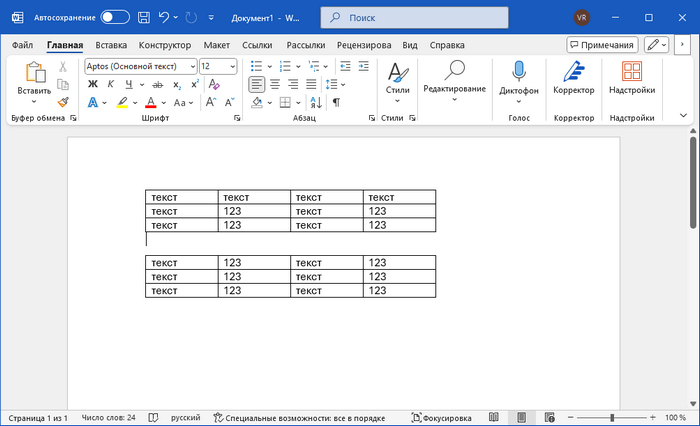Click the font color red swatch button
The image size is (700, 426).
[x=150, y=102]
